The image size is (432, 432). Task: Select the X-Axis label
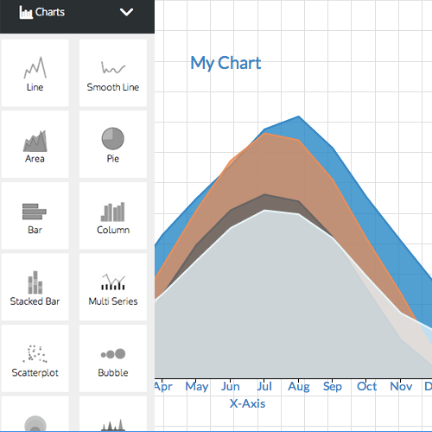point(247,404)
